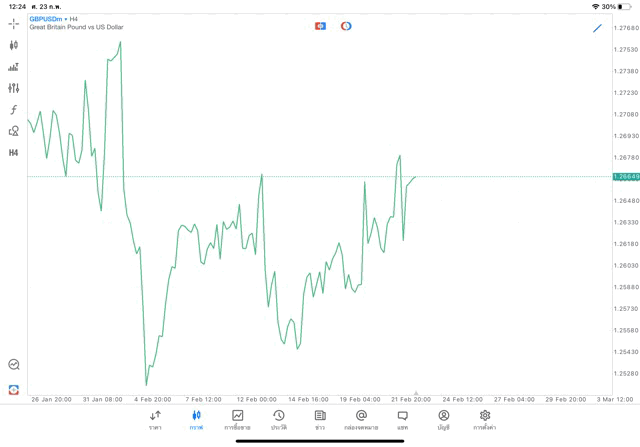Change the chart type via the candlestick icon

(13, 45)
